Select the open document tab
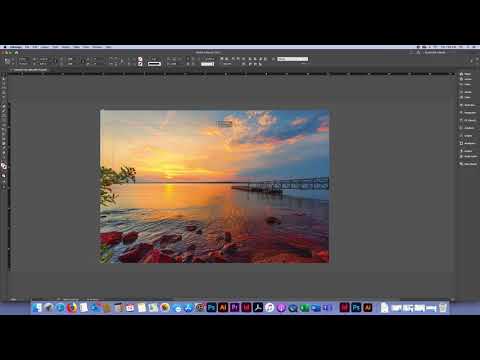The width and height of the screenshot is (480, 360). (30, 70)
